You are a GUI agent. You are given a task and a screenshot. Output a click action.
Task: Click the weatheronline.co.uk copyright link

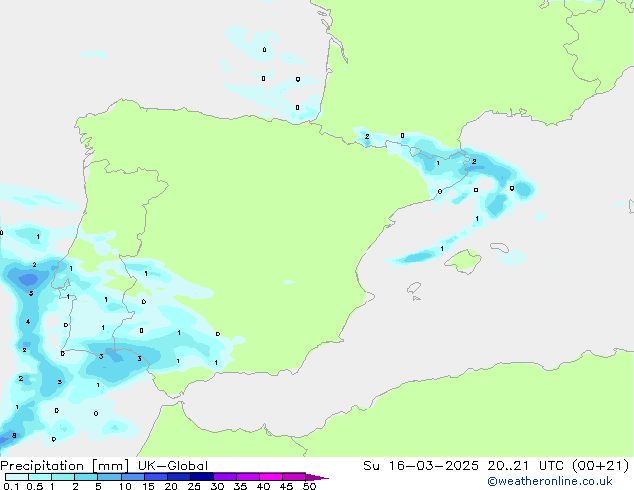pyautogui.click(x=550, y=481)
